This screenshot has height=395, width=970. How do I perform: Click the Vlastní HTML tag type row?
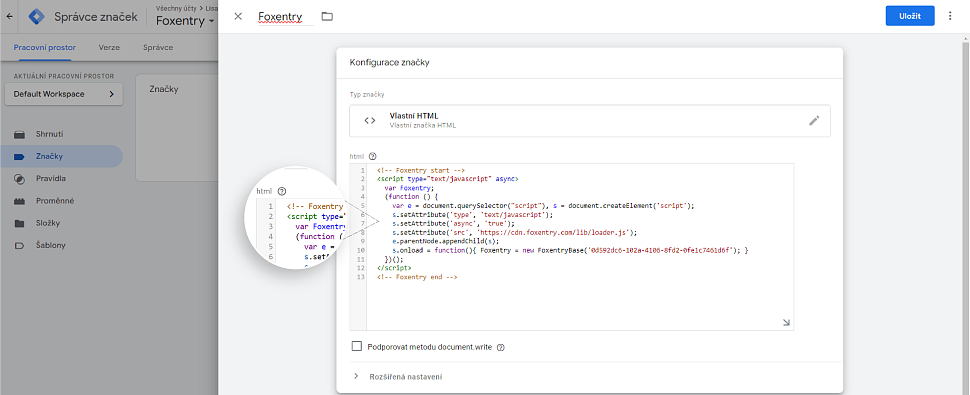[590, 121]
